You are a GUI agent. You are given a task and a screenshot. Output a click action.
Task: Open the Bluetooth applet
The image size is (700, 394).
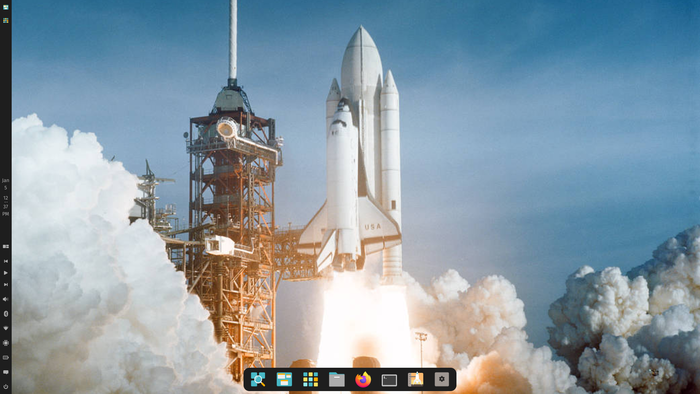(6, 314)
